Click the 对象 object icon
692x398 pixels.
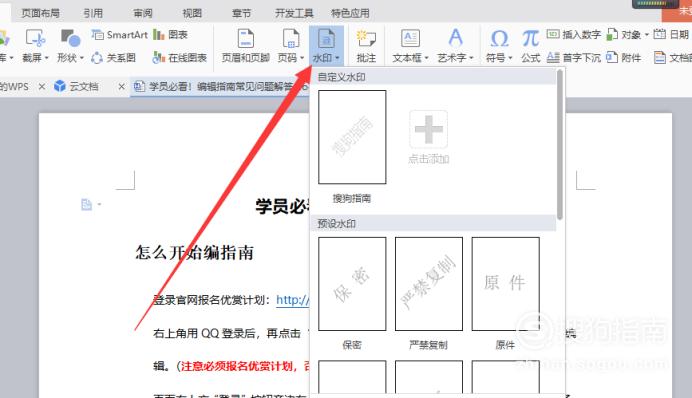612,34
